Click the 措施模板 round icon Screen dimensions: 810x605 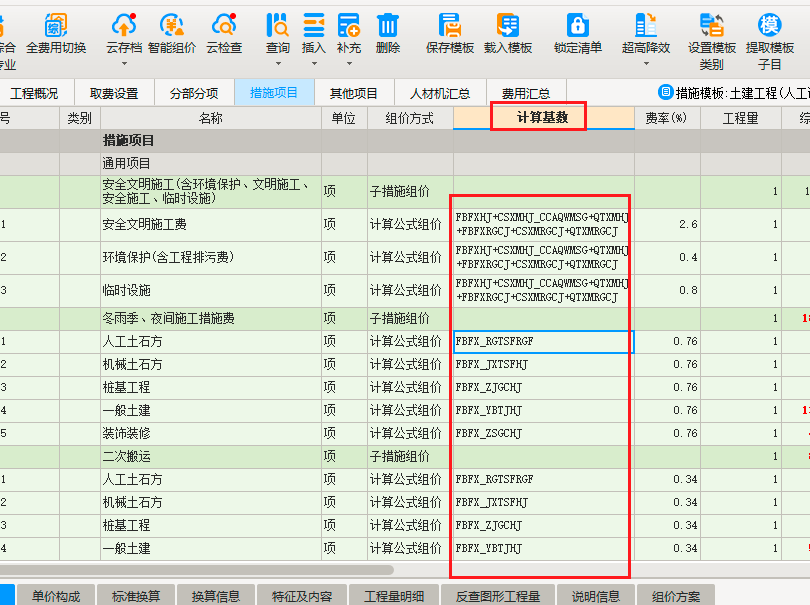[665, 92]
